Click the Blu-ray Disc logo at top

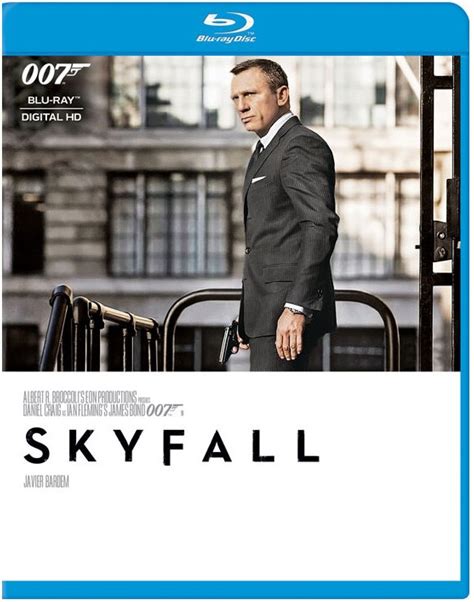[x=226, y=27]
